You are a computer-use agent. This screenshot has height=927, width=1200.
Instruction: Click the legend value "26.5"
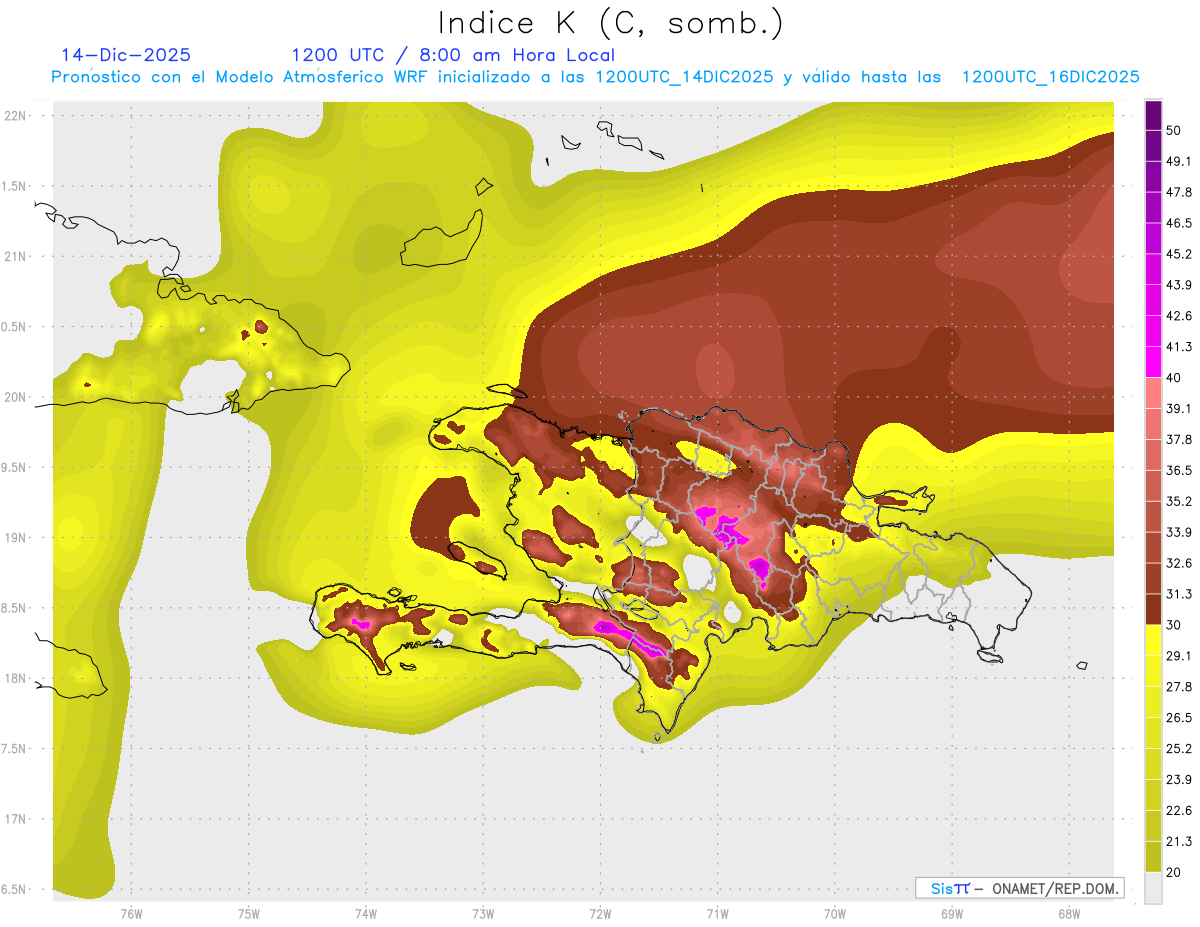point(1179,718)
